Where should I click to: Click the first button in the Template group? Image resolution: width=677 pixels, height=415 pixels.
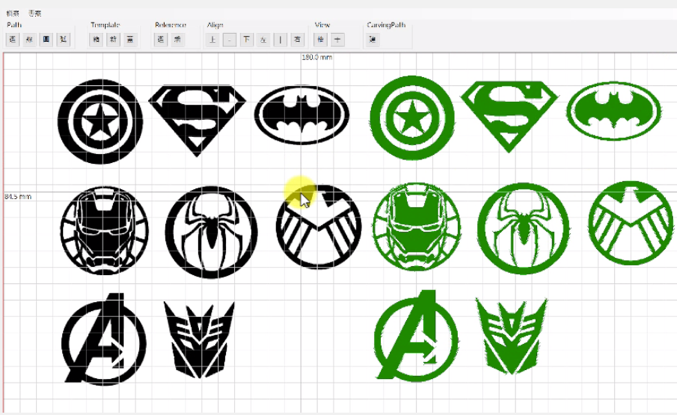coord(96,40)
